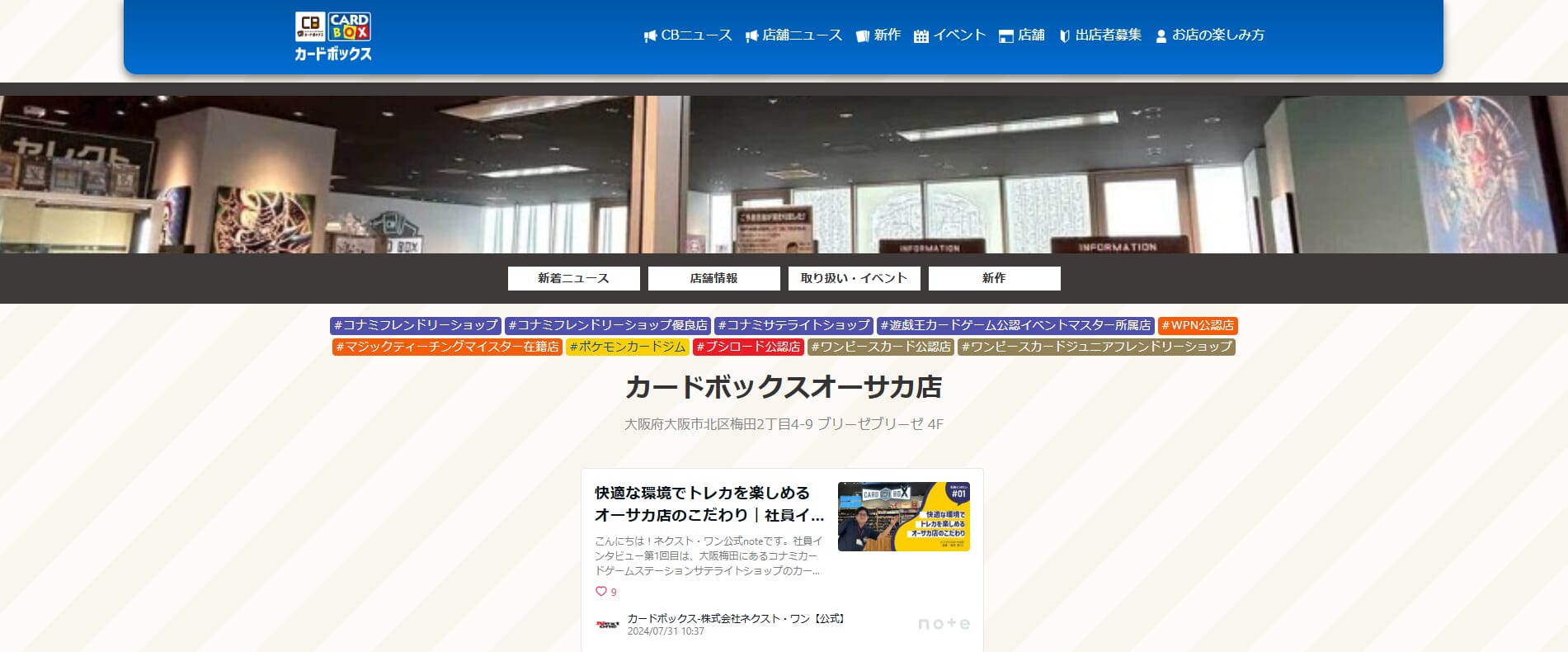
Task: Click the #コナミフレンドリーショップ tag
Action: 416,325
